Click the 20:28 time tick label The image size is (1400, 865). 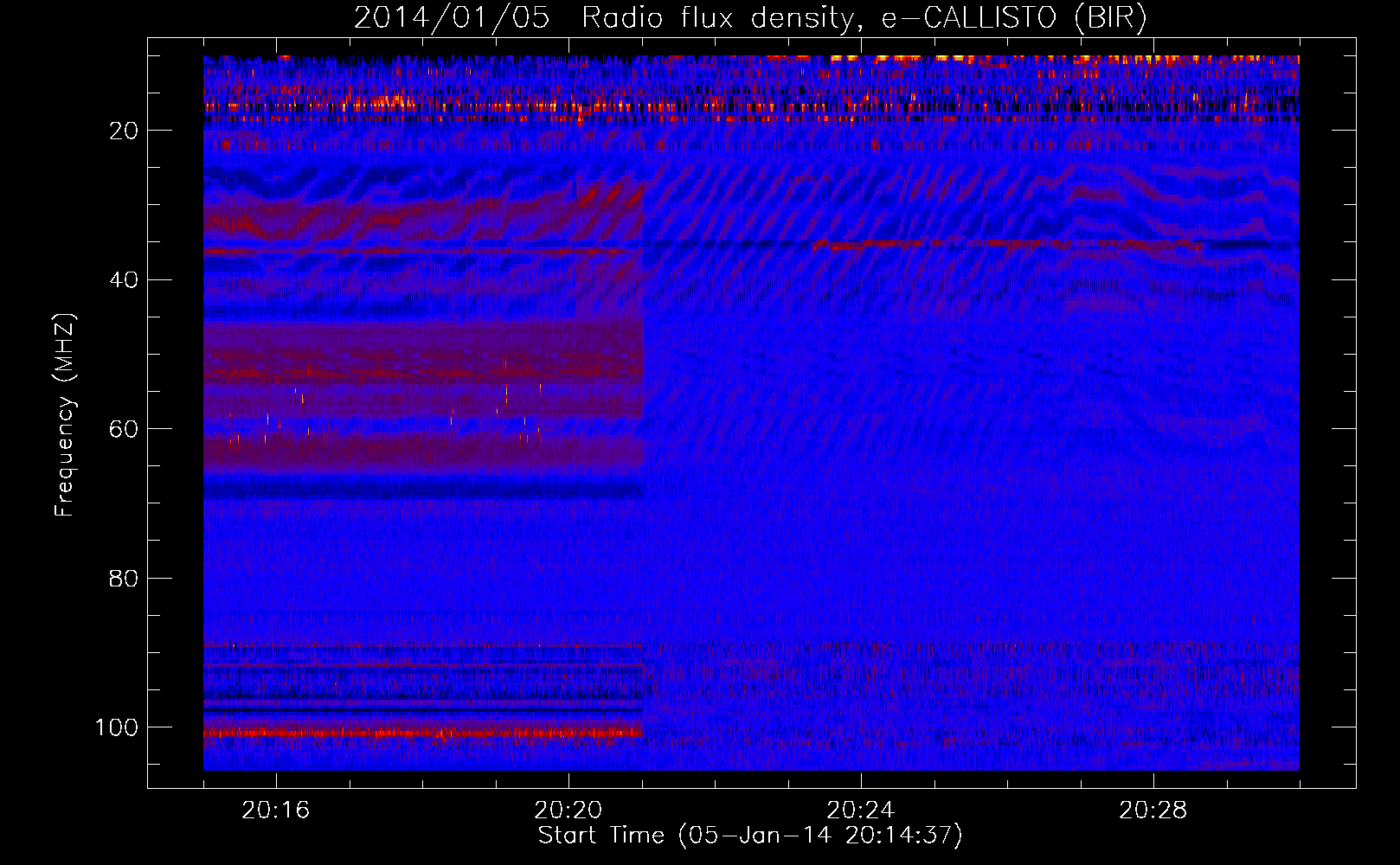coord(1153,811)
